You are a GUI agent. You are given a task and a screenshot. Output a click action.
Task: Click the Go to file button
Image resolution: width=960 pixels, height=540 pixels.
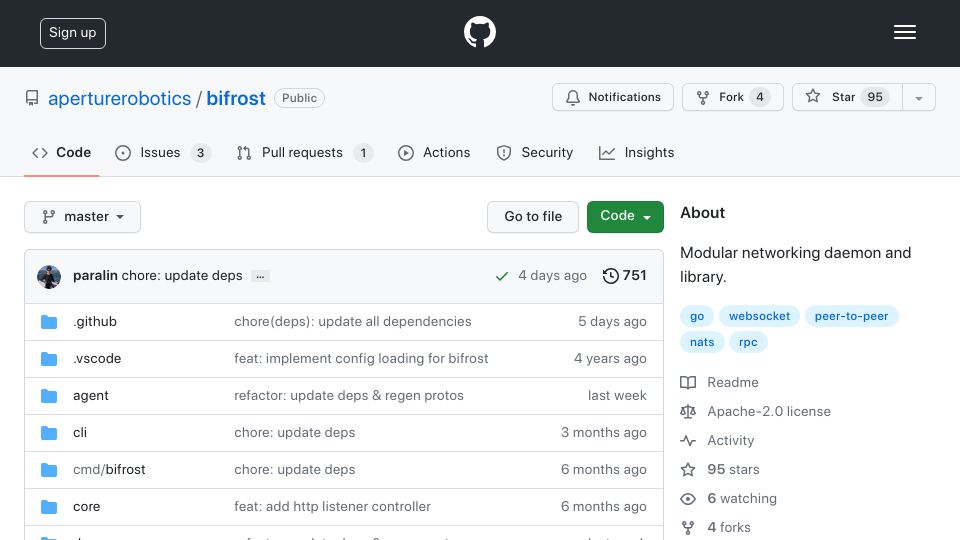[x=533, y=217]
